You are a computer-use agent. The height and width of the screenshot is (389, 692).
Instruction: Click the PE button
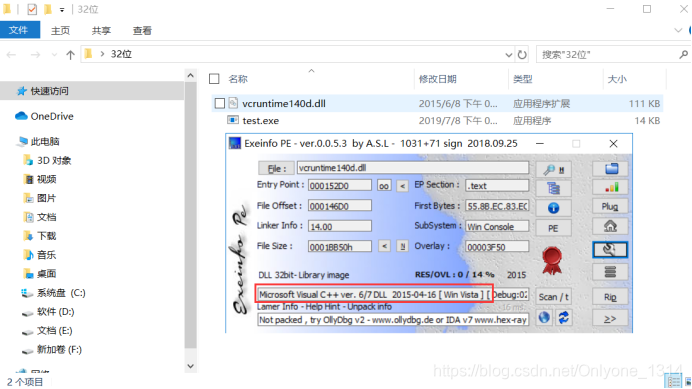(x=553, y=228)
